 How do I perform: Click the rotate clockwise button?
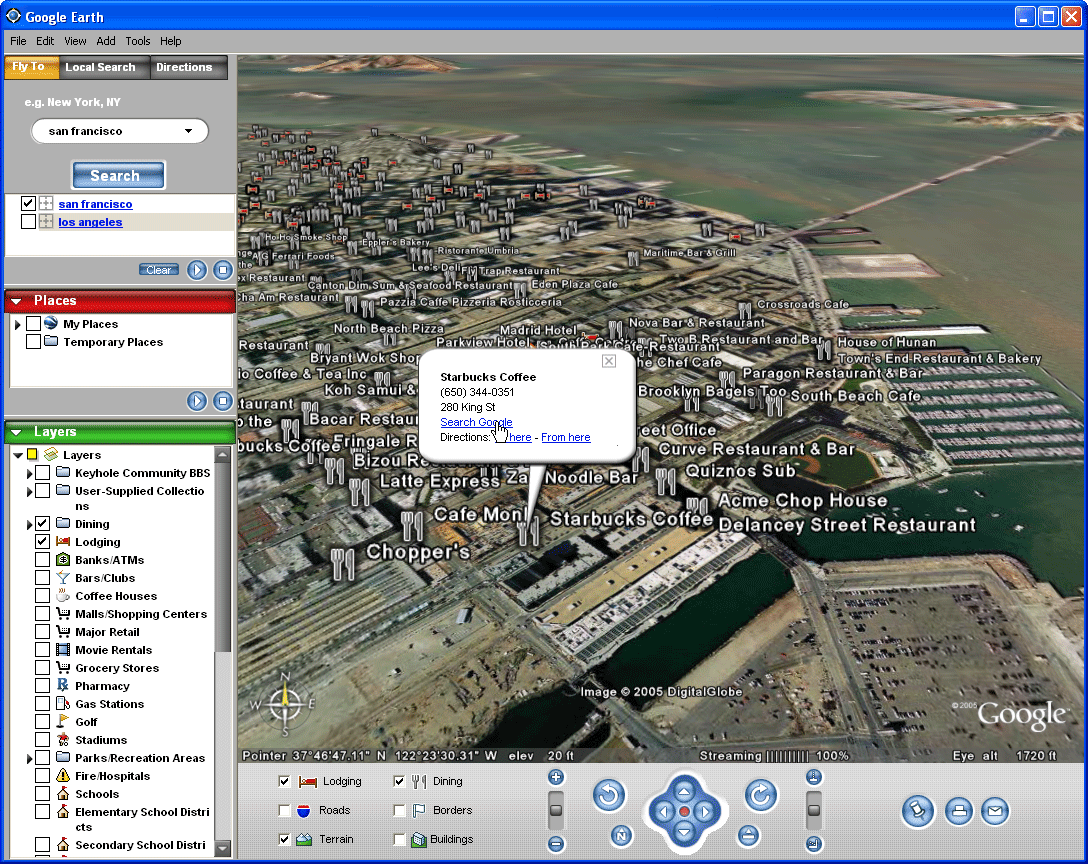pyautogui.click(x=761, y=796)
